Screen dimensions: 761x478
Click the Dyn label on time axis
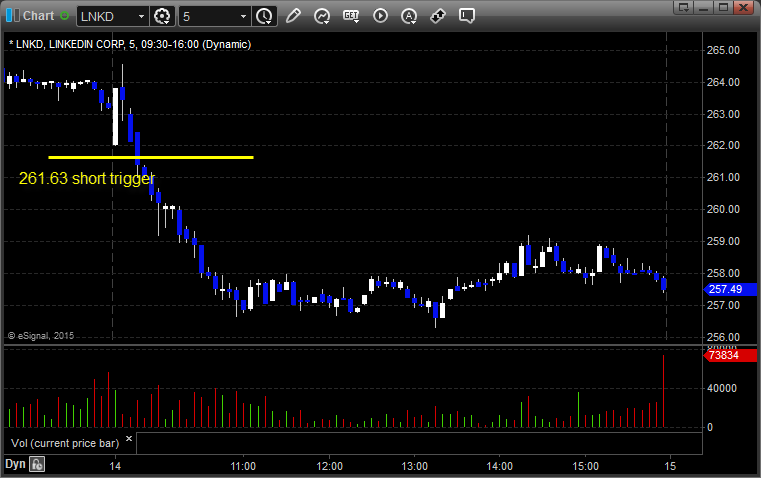pyautogui.click(x=15, y=464)
